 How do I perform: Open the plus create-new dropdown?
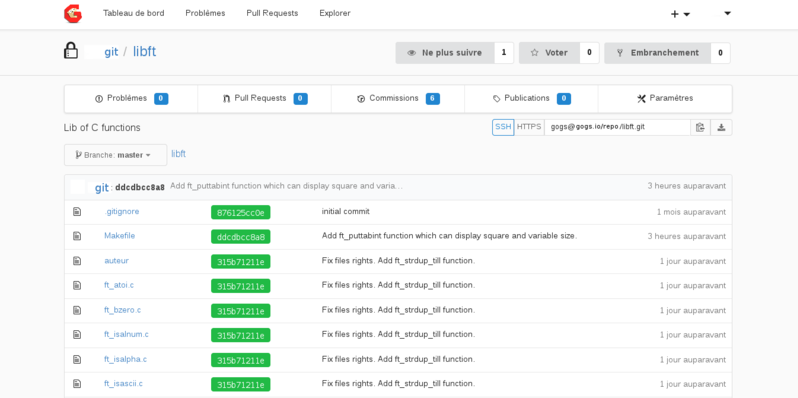(680, 14)
